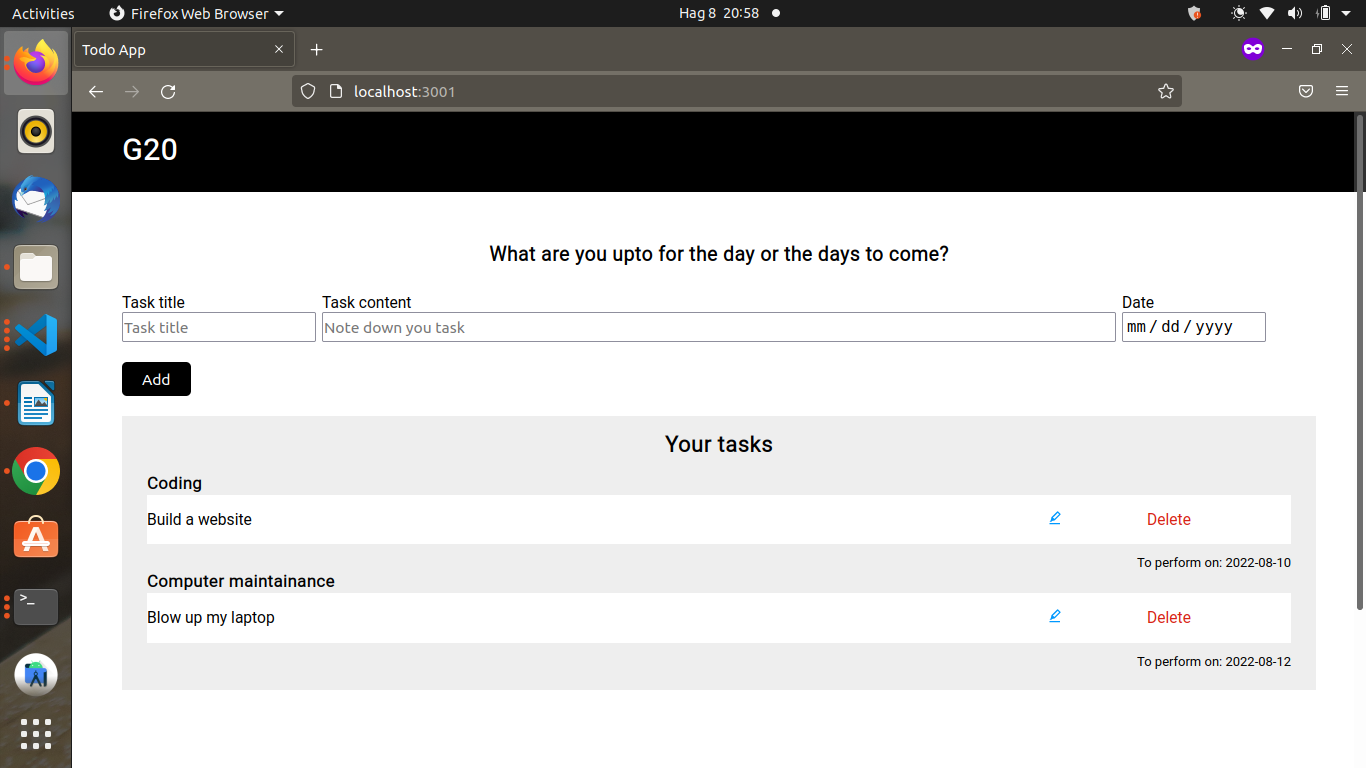Click the Task title label above the title field
Image resolution: width=1366 pixels, height=768 pixels.
click(153, 302)
